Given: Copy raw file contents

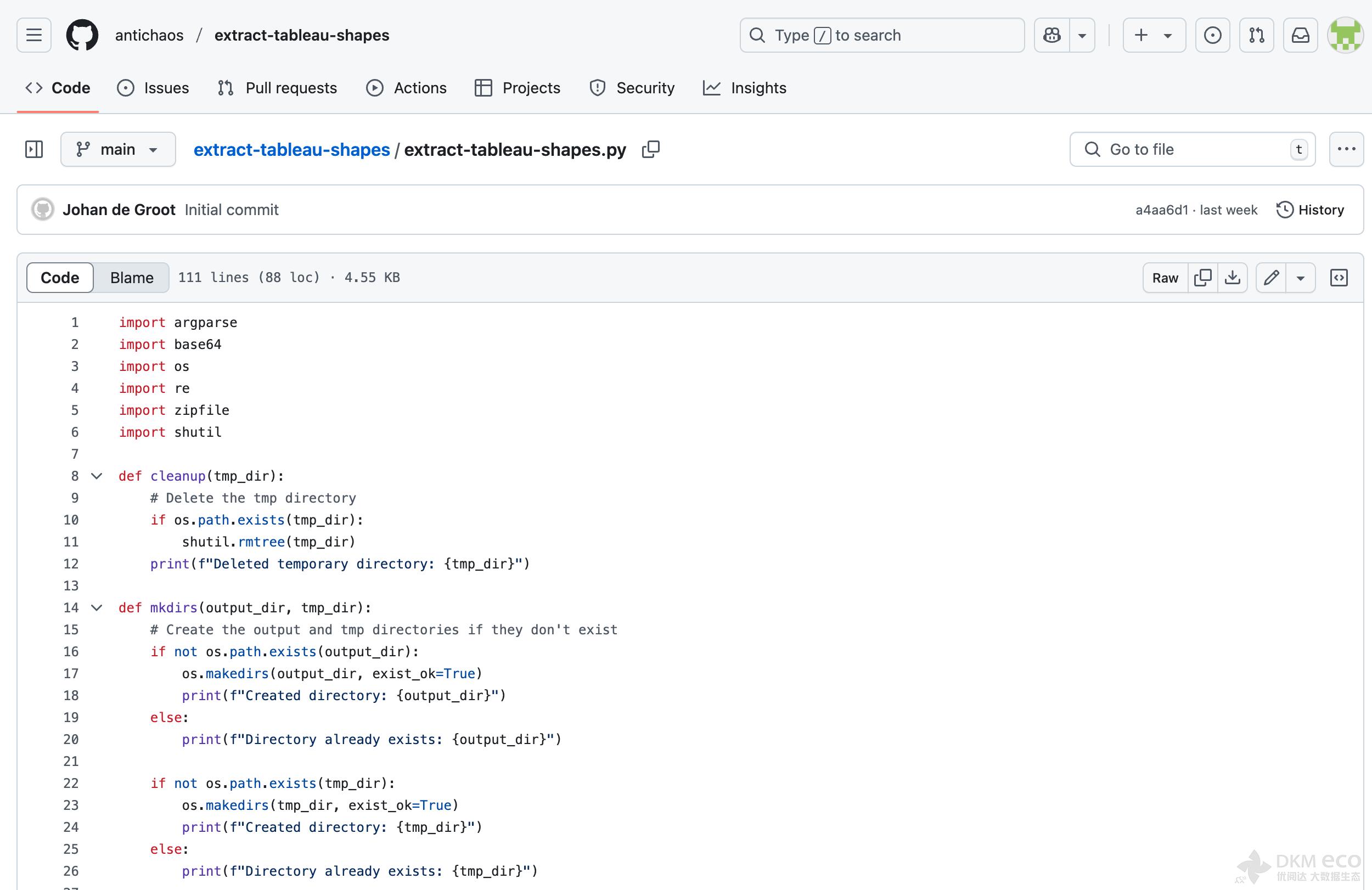Looking at the screenshot, I should click(1203, 278).
